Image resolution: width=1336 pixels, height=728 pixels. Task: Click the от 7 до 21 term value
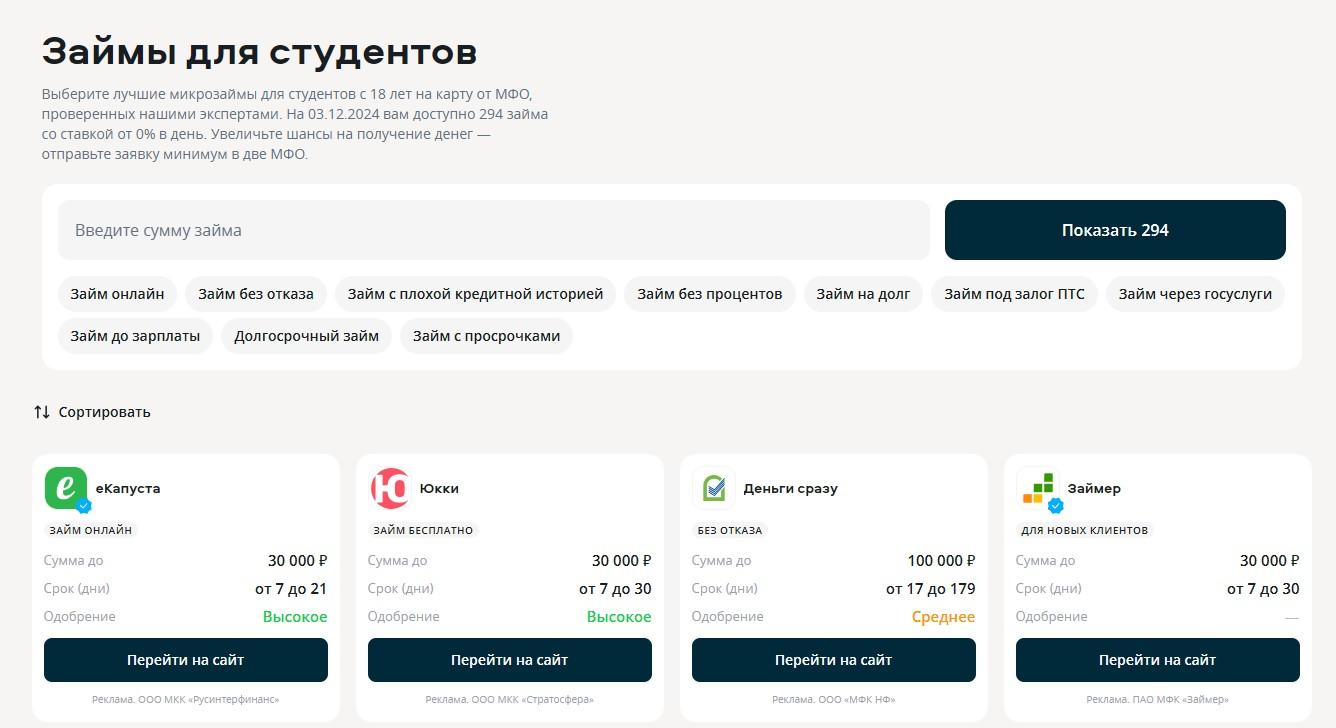pos(291,589)
